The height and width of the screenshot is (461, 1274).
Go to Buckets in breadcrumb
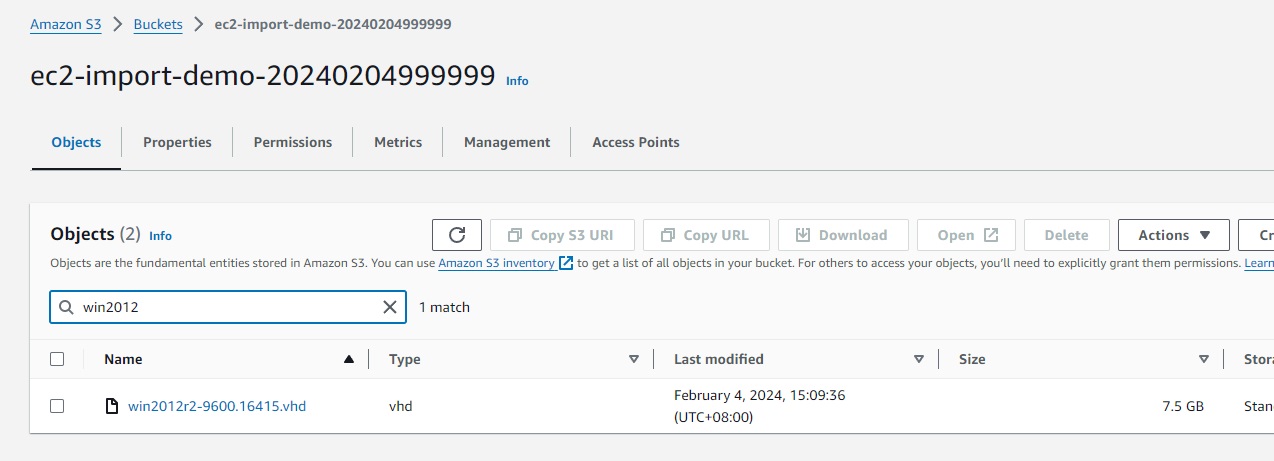coord(158,24)
